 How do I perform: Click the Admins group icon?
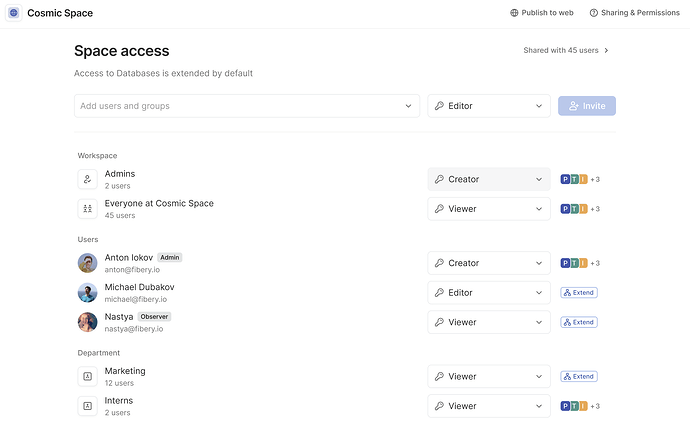(x=88, y=179)
